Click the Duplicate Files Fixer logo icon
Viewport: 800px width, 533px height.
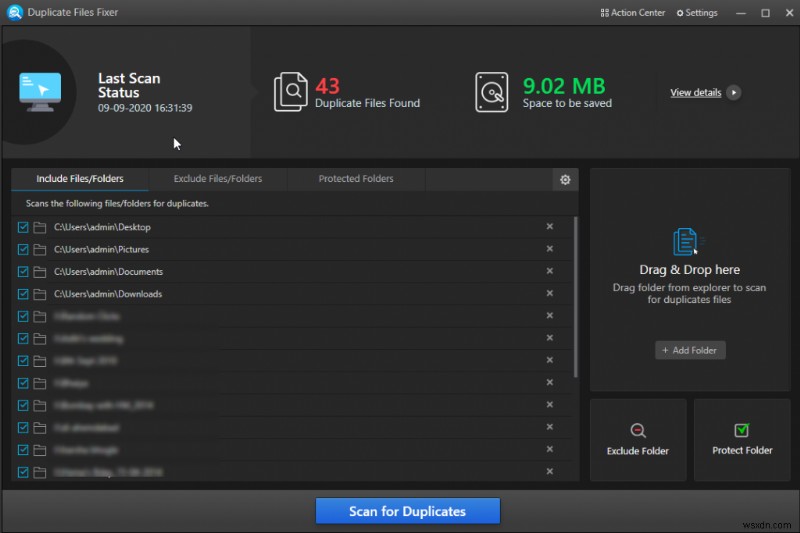(x=15, y=12)
